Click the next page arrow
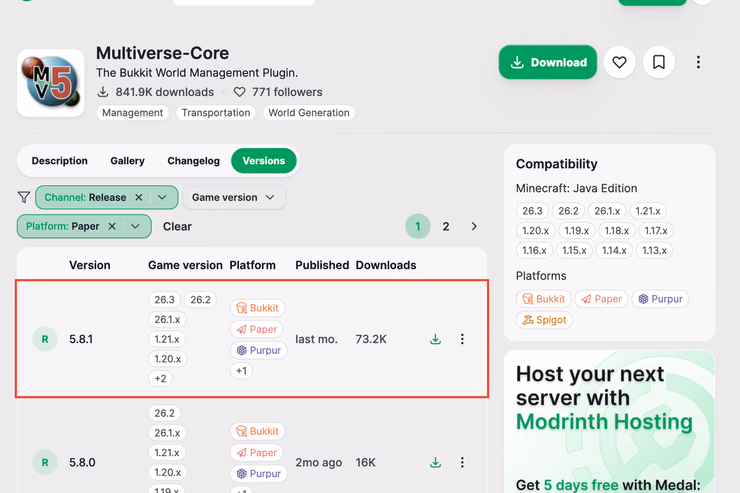 pos(474,226)
